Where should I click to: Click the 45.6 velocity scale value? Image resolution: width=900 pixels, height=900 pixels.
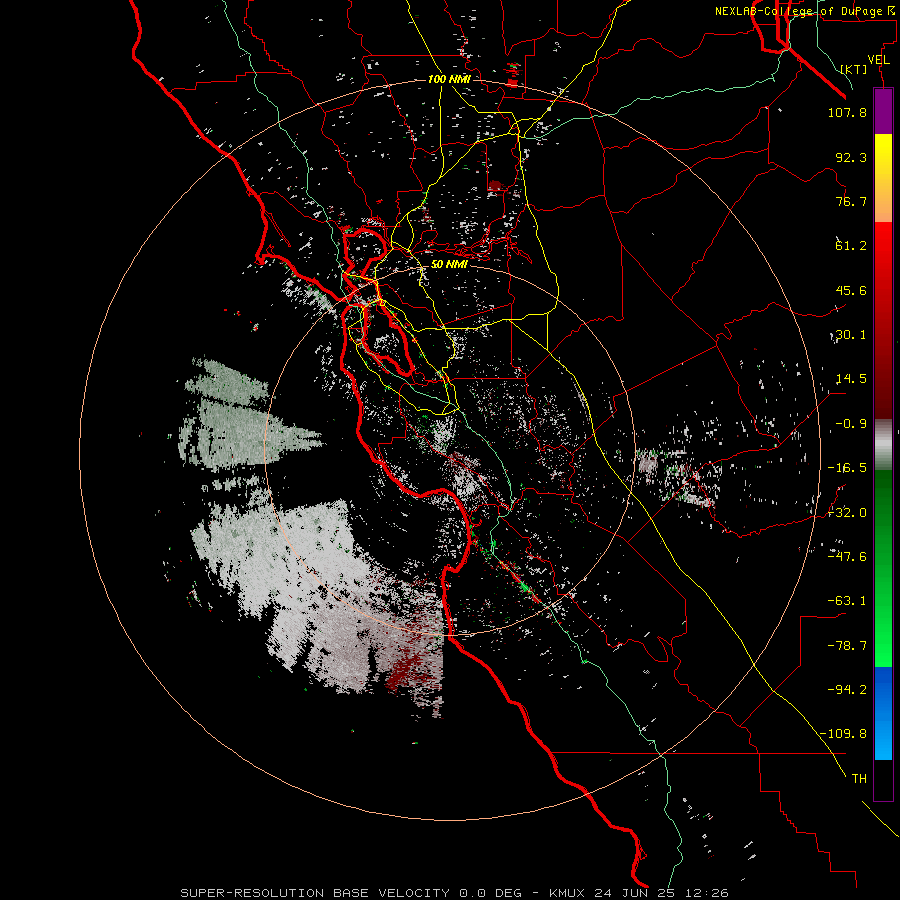tap(851, 290)
